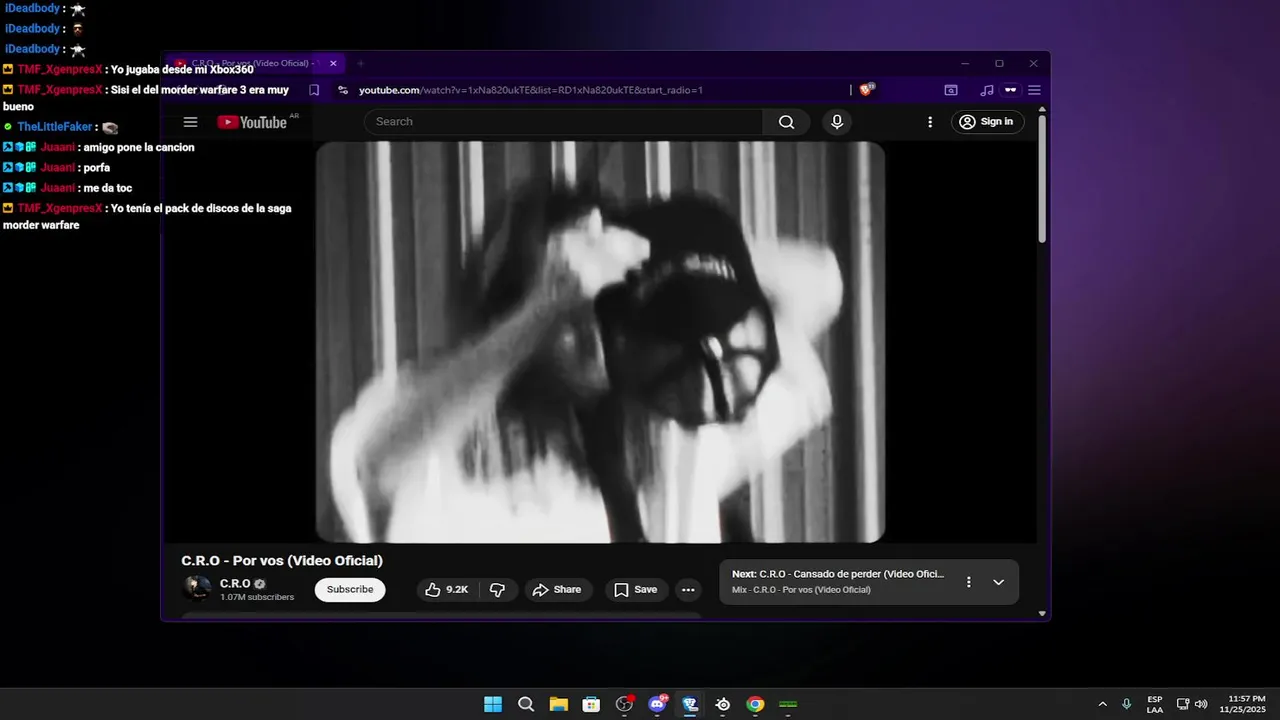Image resolution: width=1280 pixels, height=720 pixels.
Task: Like the video with 9.2K likes
Action: pyautogui.click(x=446, y=590)
